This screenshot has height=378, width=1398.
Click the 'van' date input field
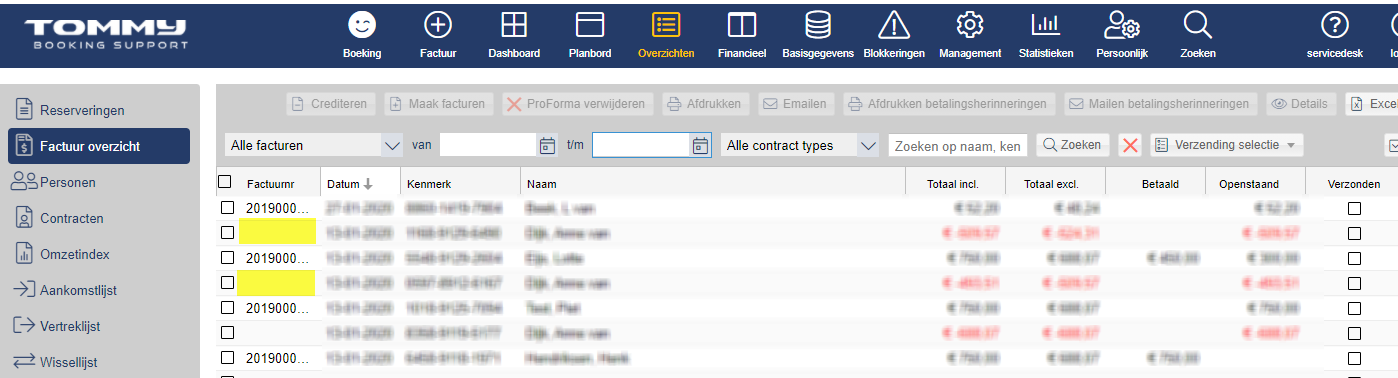(488, 145)
